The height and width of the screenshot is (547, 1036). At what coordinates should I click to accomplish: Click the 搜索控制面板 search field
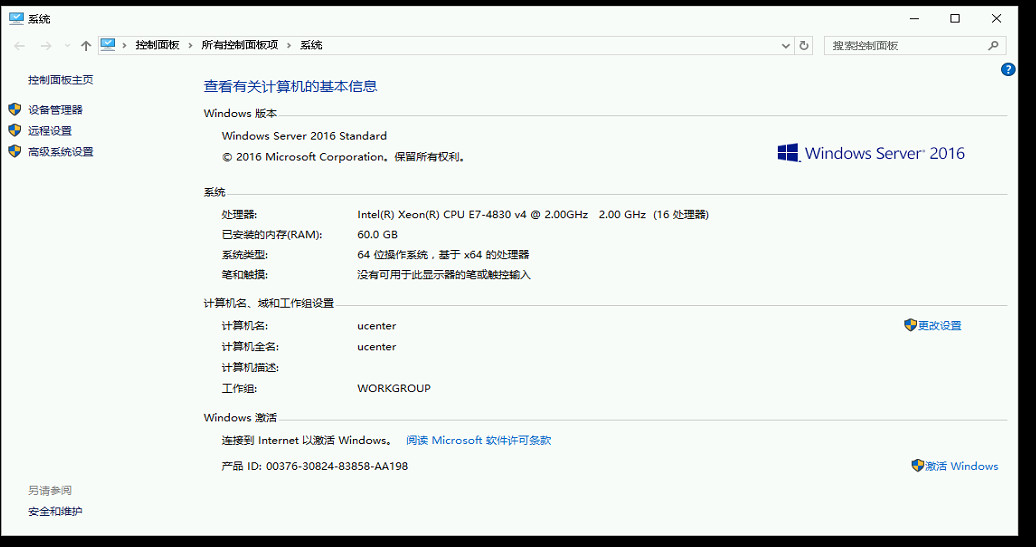point(915,46)
